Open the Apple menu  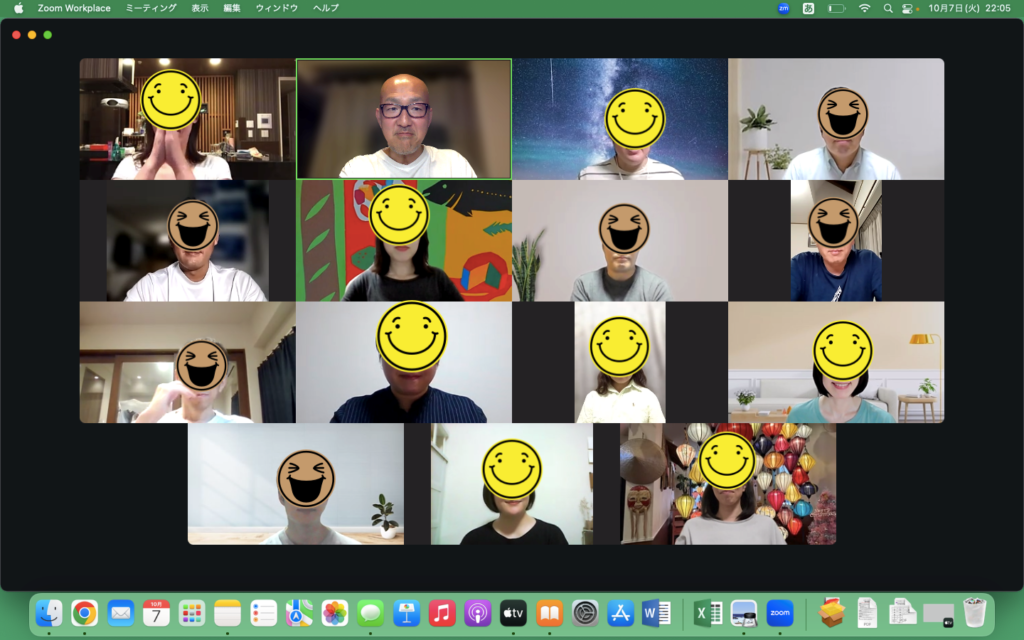pyautogui.click(x=18, y=8)
